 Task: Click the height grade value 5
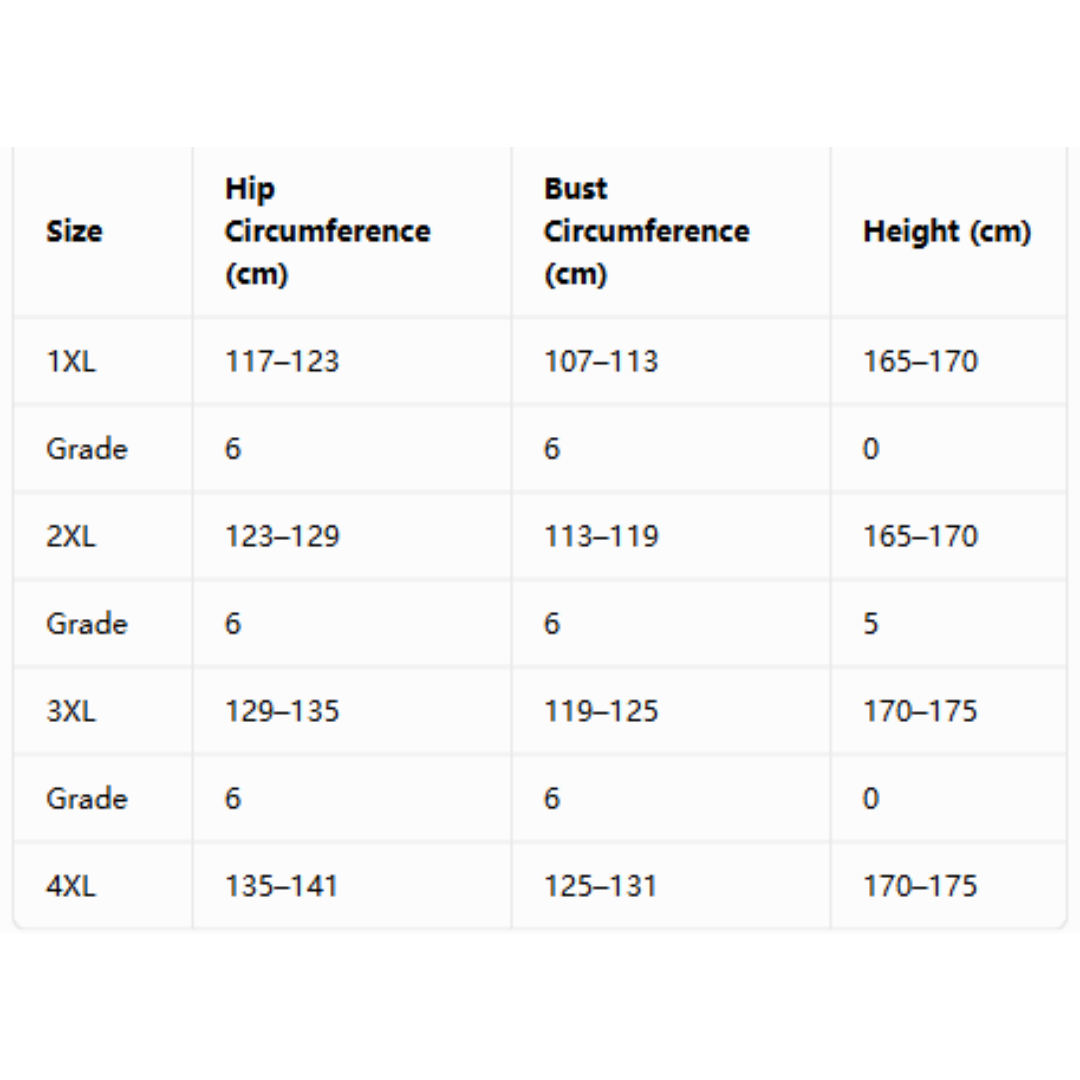click(x=871, y=624)
